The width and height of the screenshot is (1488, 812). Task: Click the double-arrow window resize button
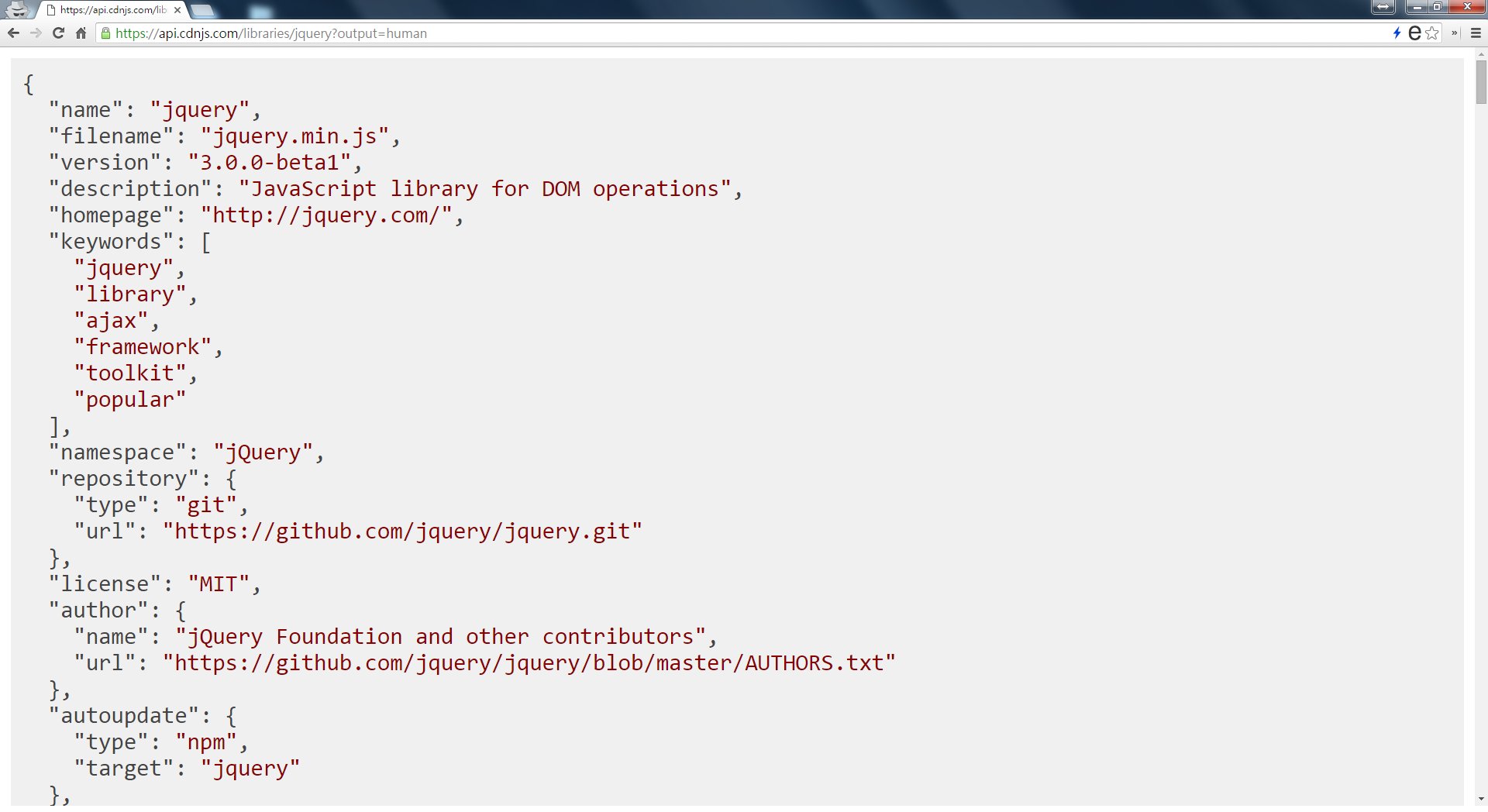tap(1383, 7)
